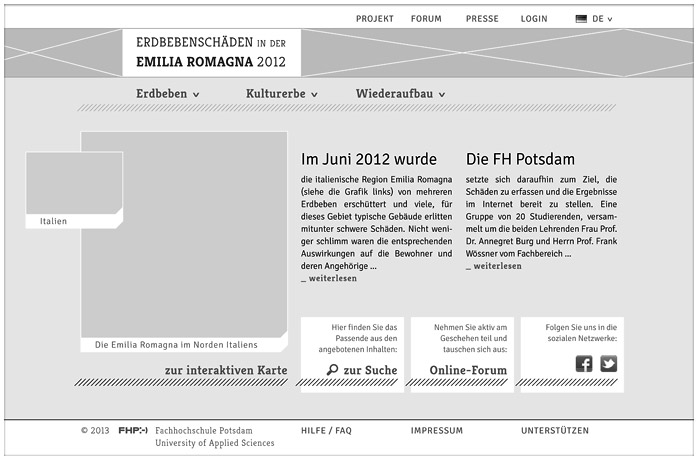Open HILFE / FAQ in footer
Screen dimensions: 698x460
point(326,431)
